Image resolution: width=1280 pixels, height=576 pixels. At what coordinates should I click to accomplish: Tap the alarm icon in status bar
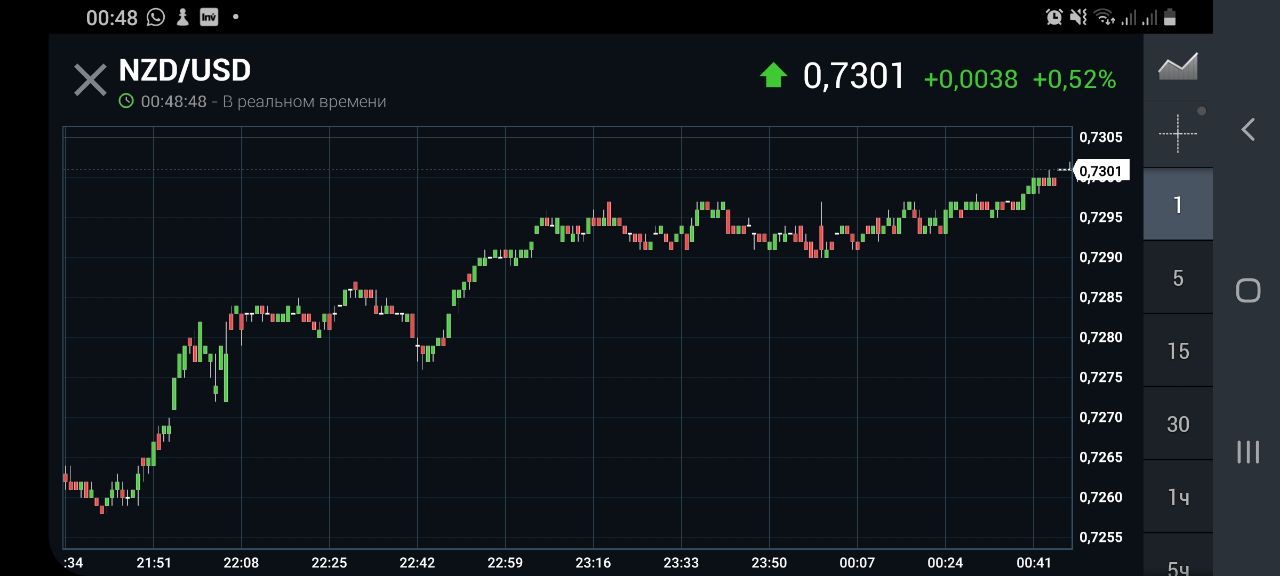point(1054,17)
